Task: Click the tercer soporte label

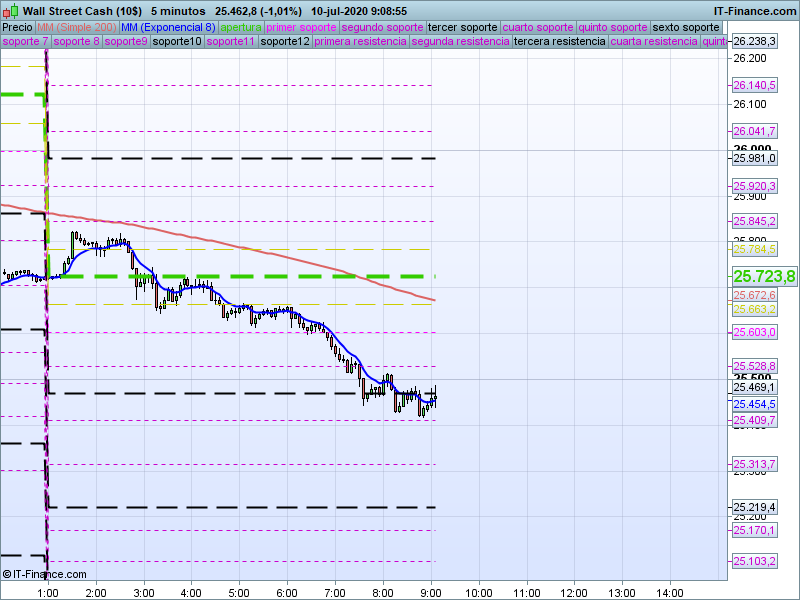Action: point(462,27)
